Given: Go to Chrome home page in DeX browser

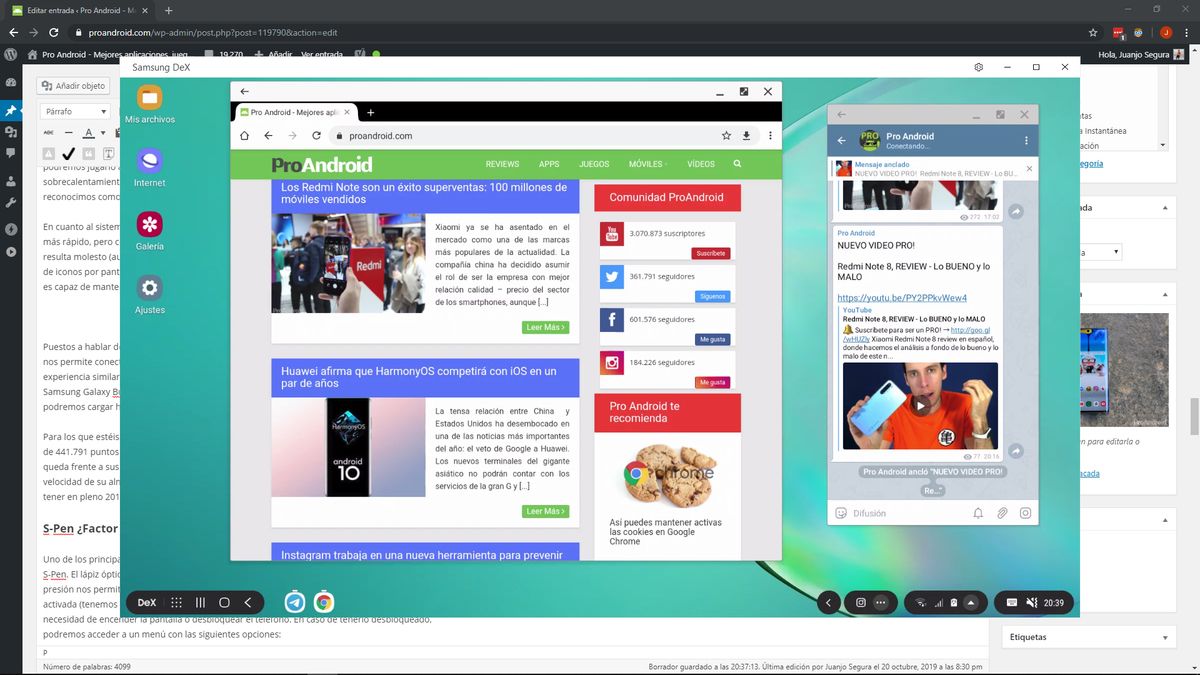Looking at the screenshot, I should [244, 136].
